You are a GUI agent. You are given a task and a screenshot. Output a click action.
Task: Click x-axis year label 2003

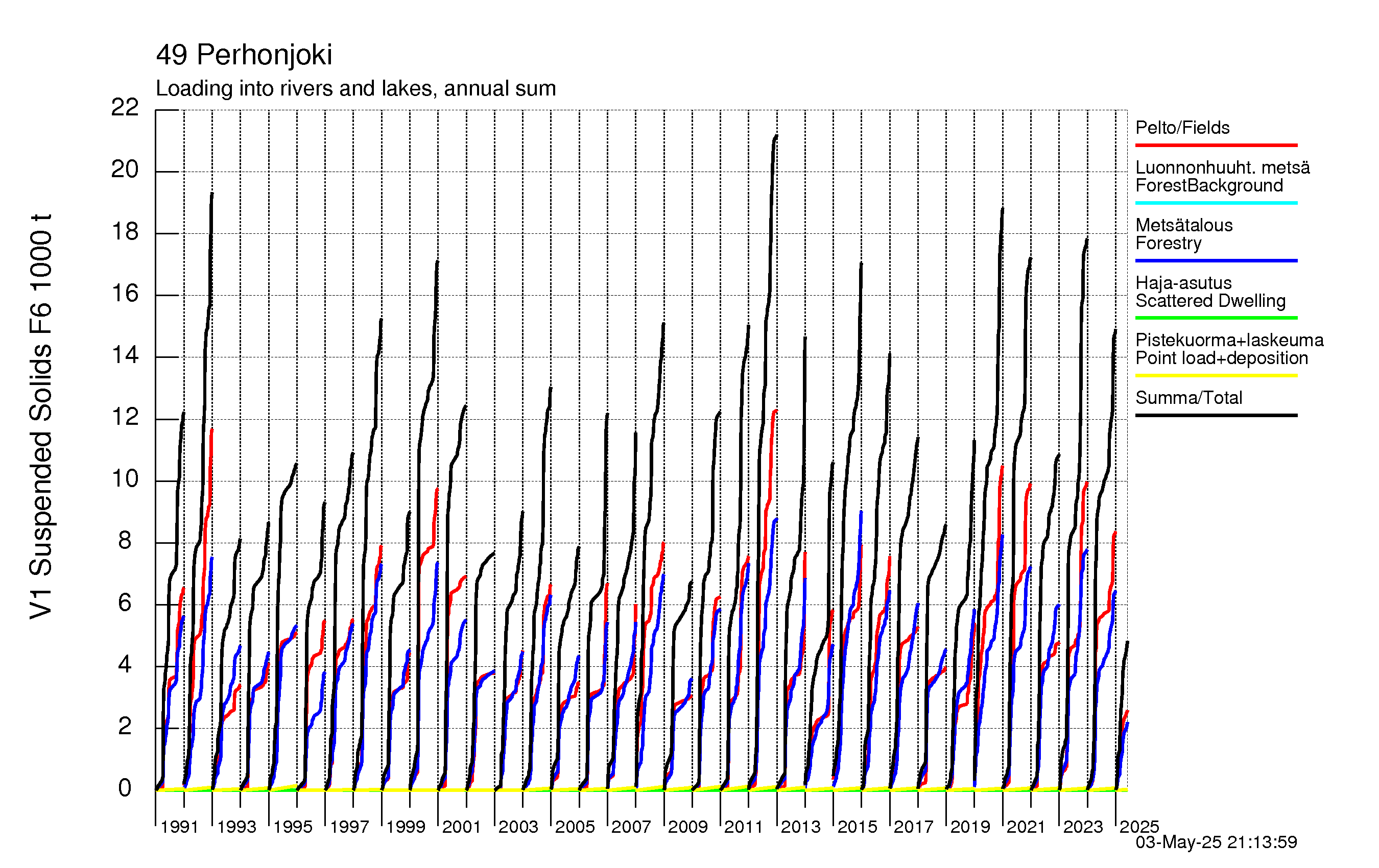click(x=518, y=827)
